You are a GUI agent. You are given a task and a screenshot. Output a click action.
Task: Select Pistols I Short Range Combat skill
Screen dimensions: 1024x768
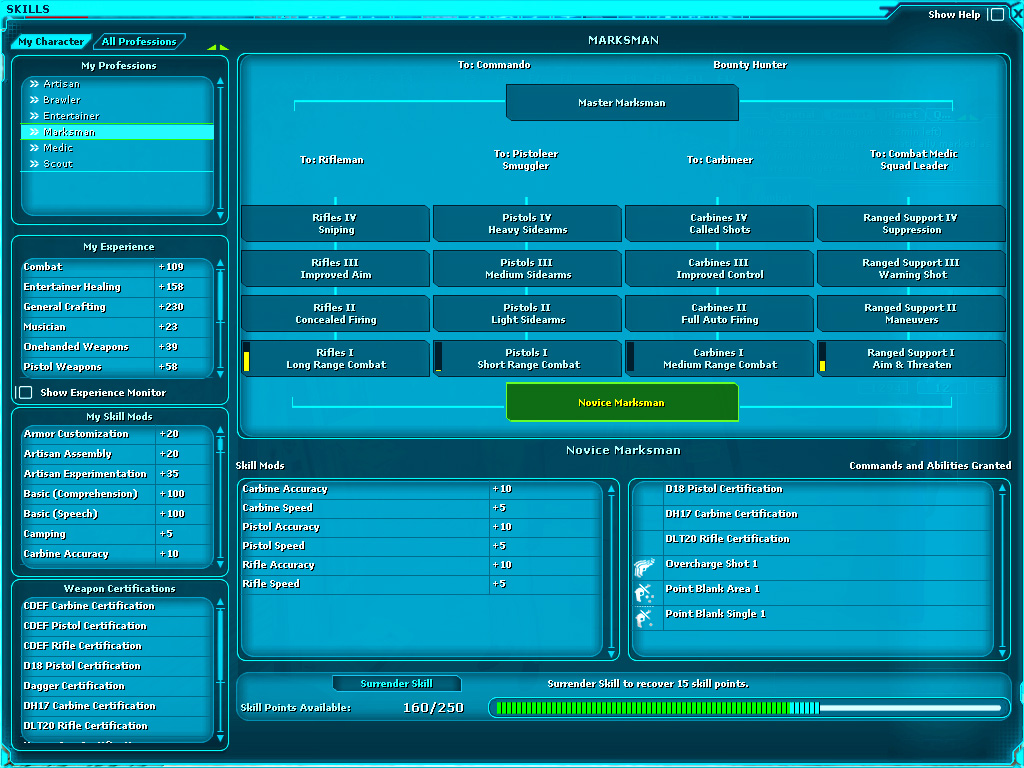pos(527,359)
